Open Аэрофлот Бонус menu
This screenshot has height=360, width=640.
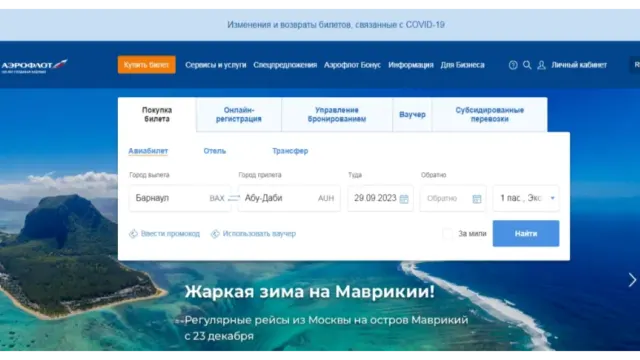(352, 65)
